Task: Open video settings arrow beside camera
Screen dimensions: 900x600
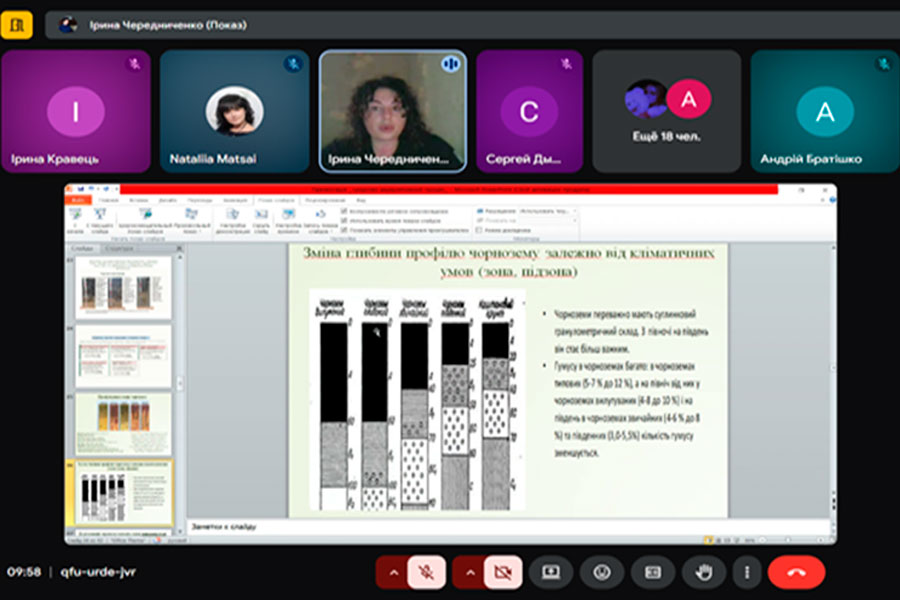Action: coord(470,572)
